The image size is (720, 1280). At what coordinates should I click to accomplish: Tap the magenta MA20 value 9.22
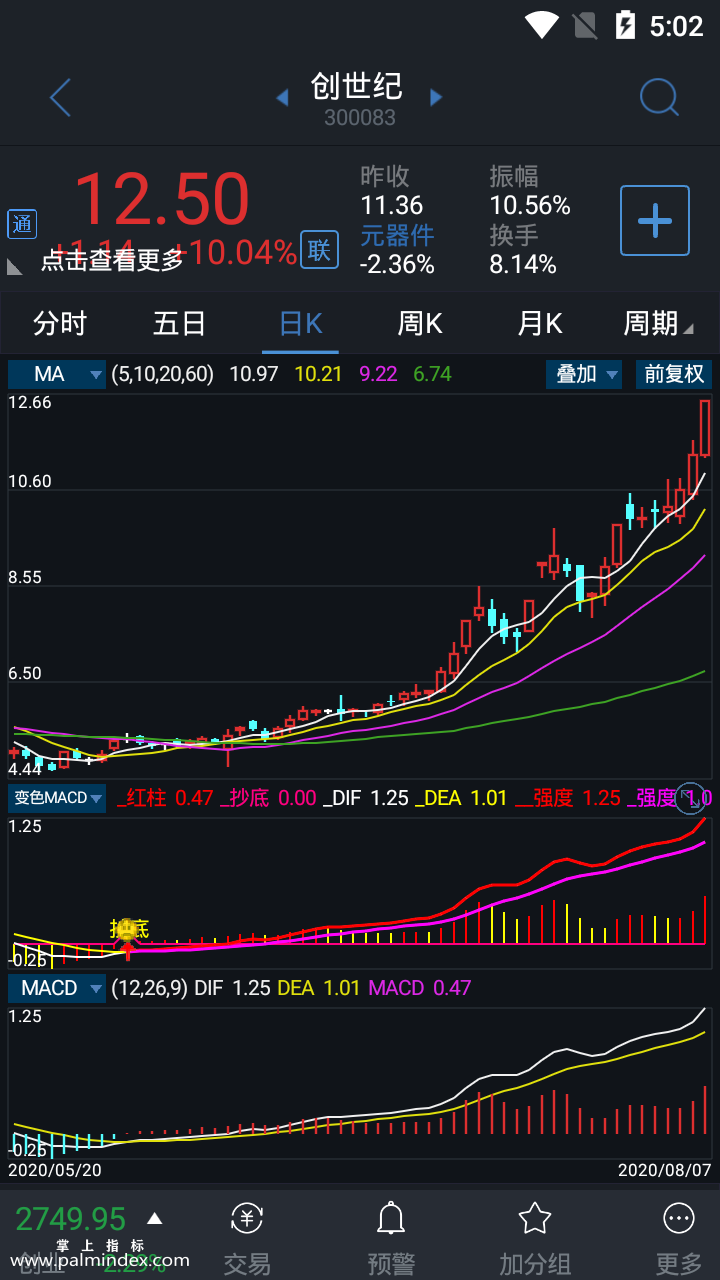coord(379,374)
